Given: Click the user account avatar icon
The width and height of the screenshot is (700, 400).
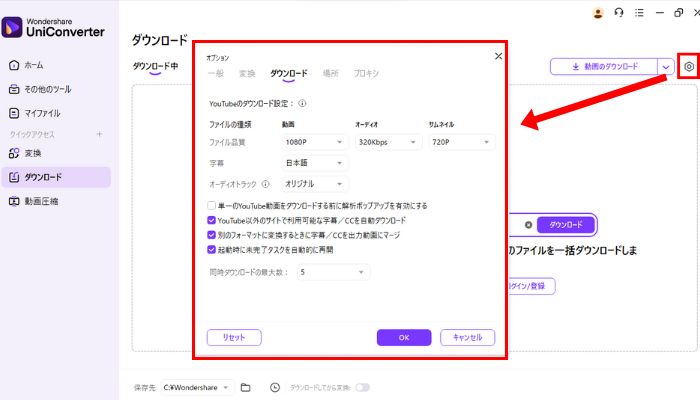Looking at the screenshot, I should tap(598, 12).
